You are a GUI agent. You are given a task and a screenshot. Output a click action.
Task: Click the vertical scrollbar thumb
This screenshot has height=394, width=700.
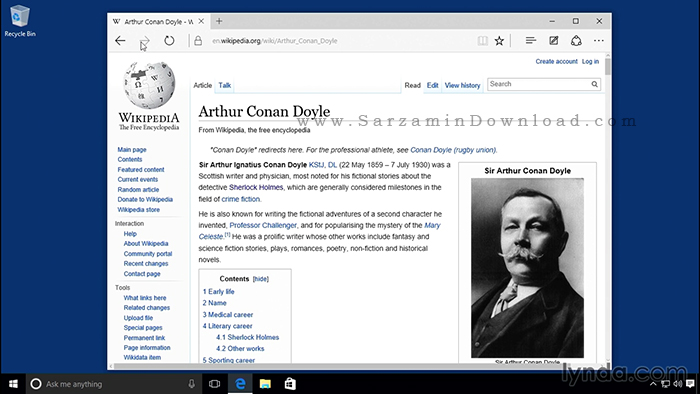[608, 66]
